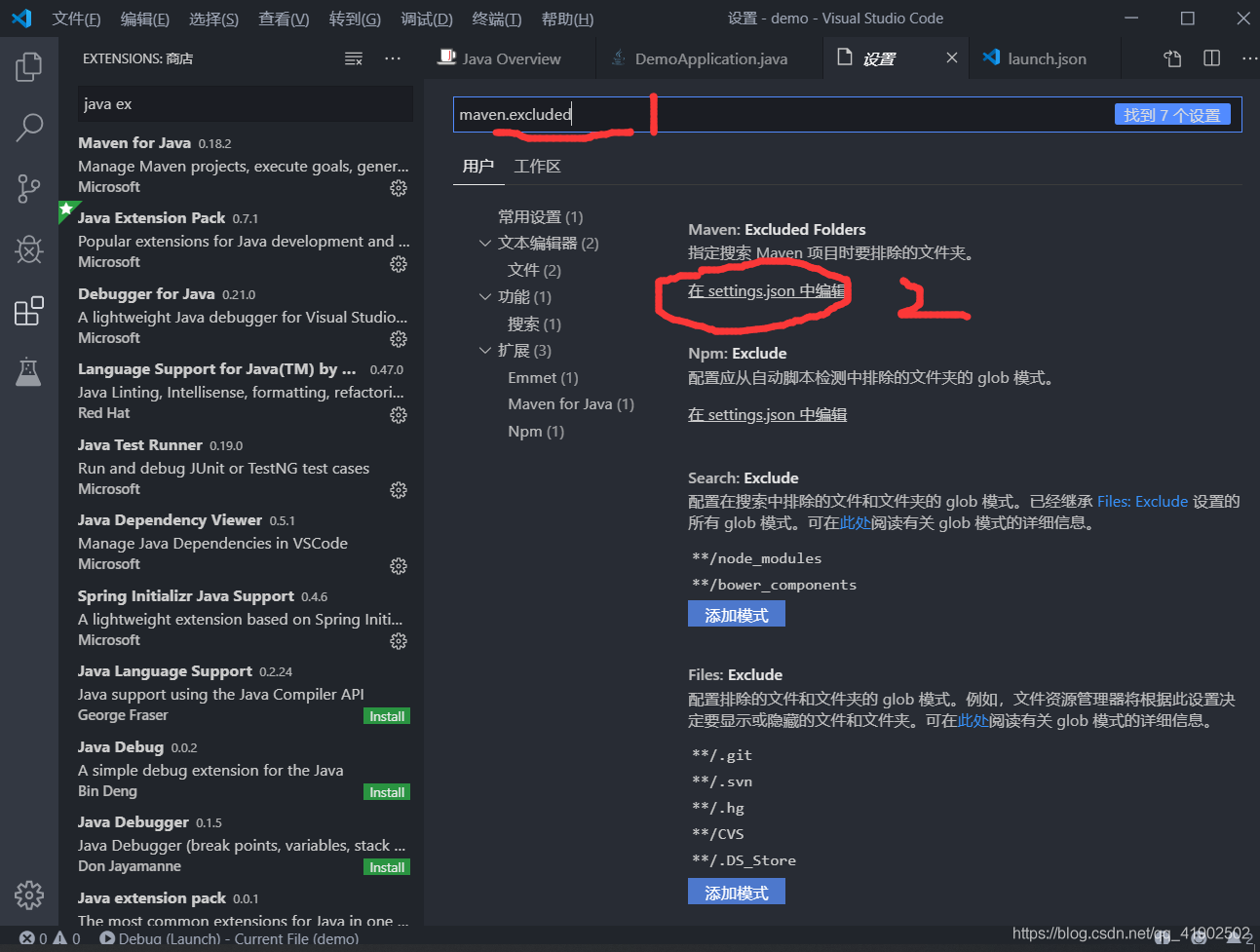Split the editor to the right

[x=1211, y=58]
